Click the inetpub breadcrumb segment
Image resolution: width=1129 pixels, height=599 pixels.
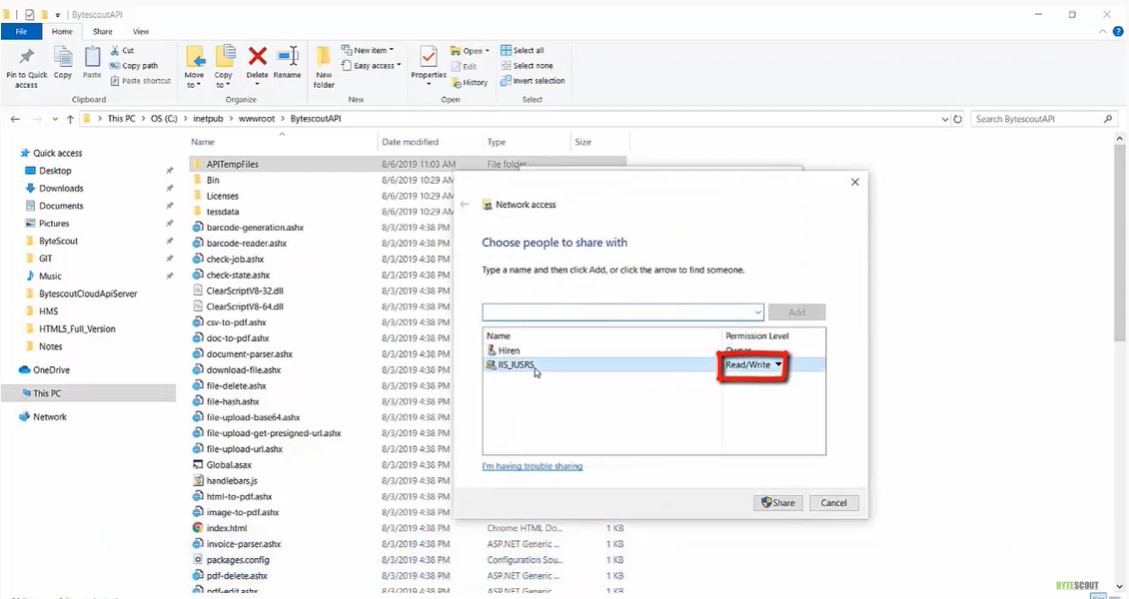[x=208, y=119]
